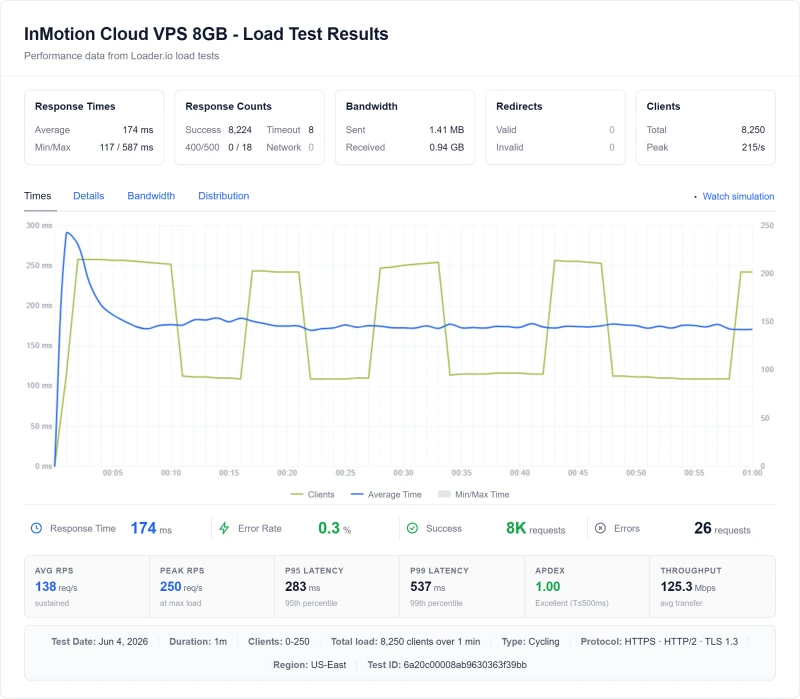
Task: Click the AVG RPS 138 req/s metric
Action: pos(87,586)
